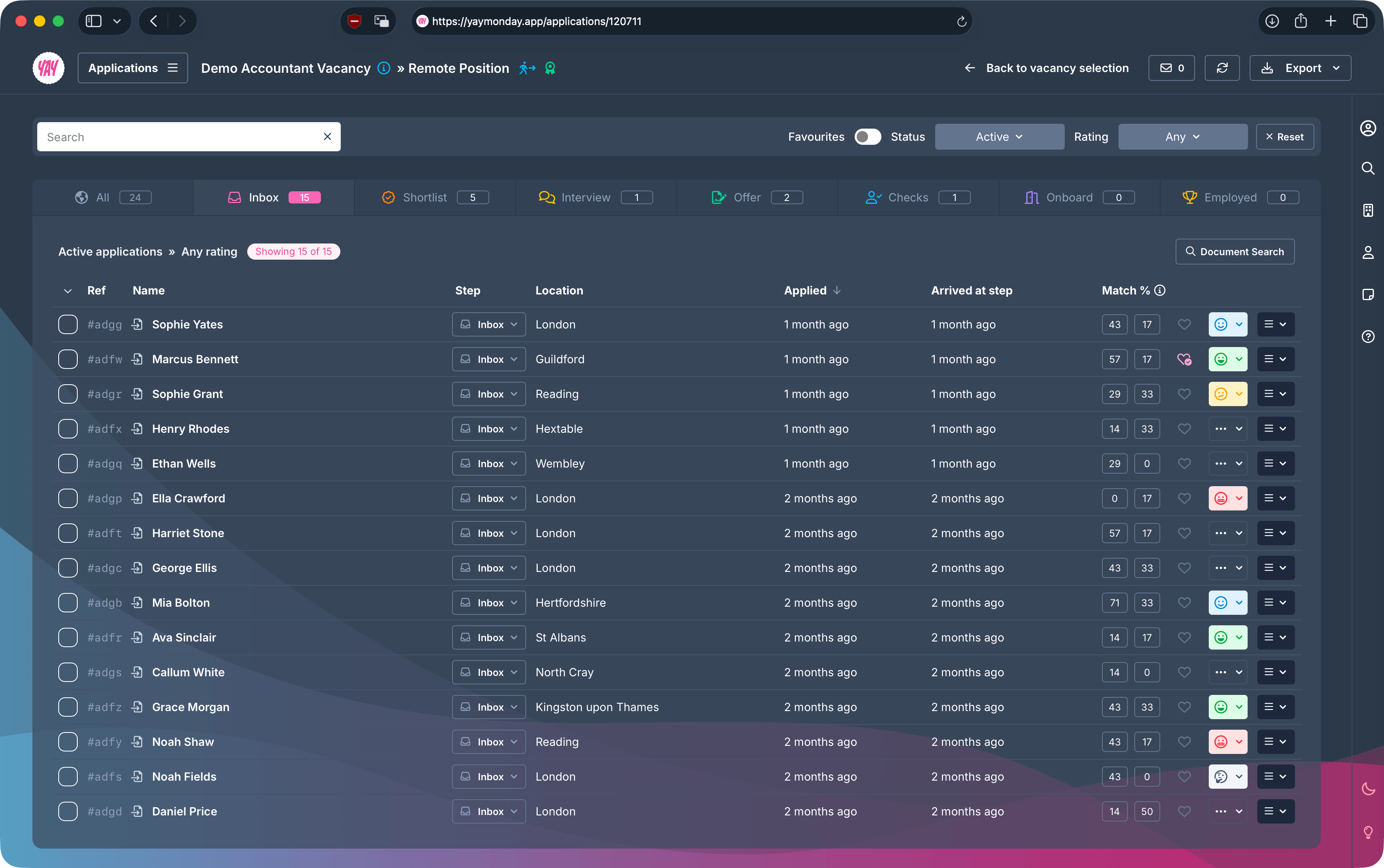Tick the checkbox for Callum White
Viewport: 1384px width, 868px height.
(x=68, y=672)
